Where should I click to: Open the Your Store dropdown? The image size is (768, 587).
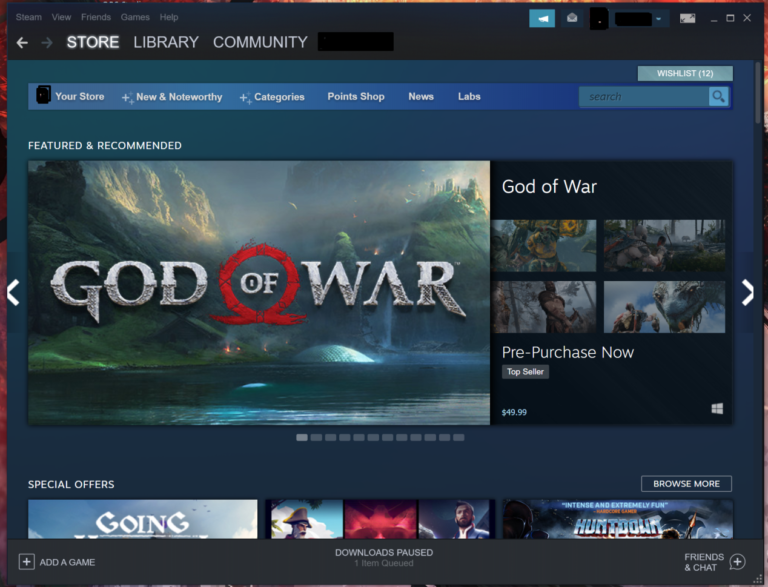(79, 97)
